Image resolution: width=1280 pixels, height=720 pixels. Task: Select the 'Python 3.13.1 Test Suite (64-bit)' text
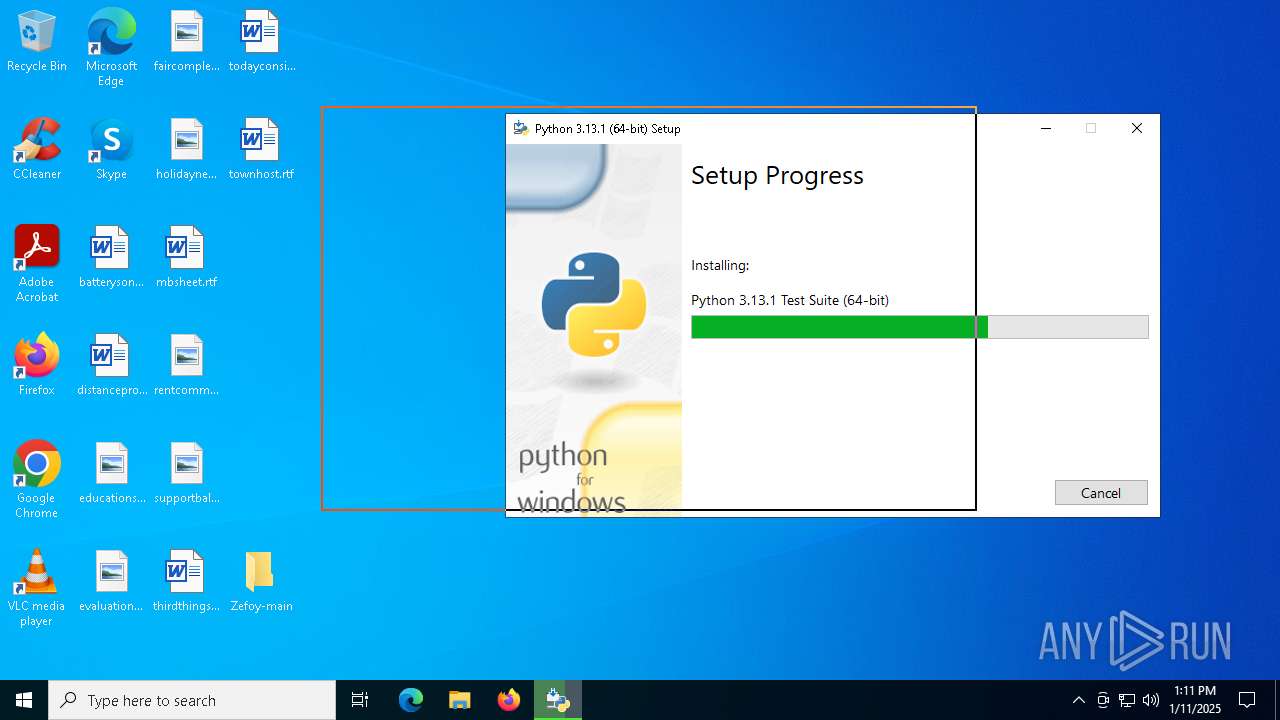pos(790,300)
